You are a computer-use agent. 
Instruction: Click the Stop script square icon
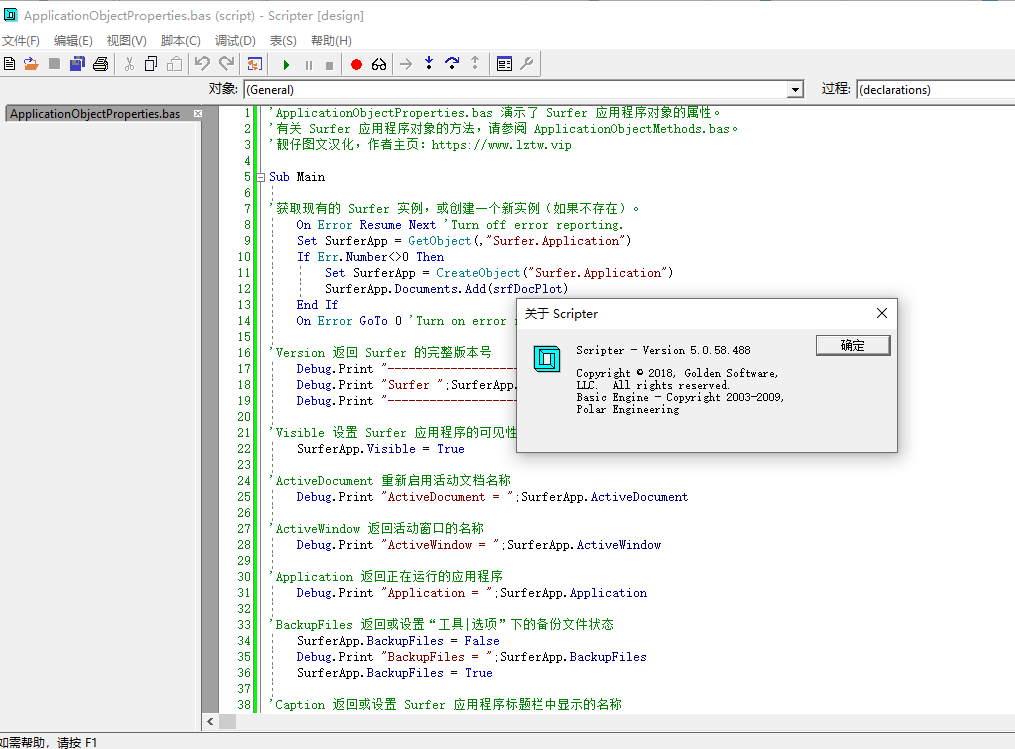[329, 65]
